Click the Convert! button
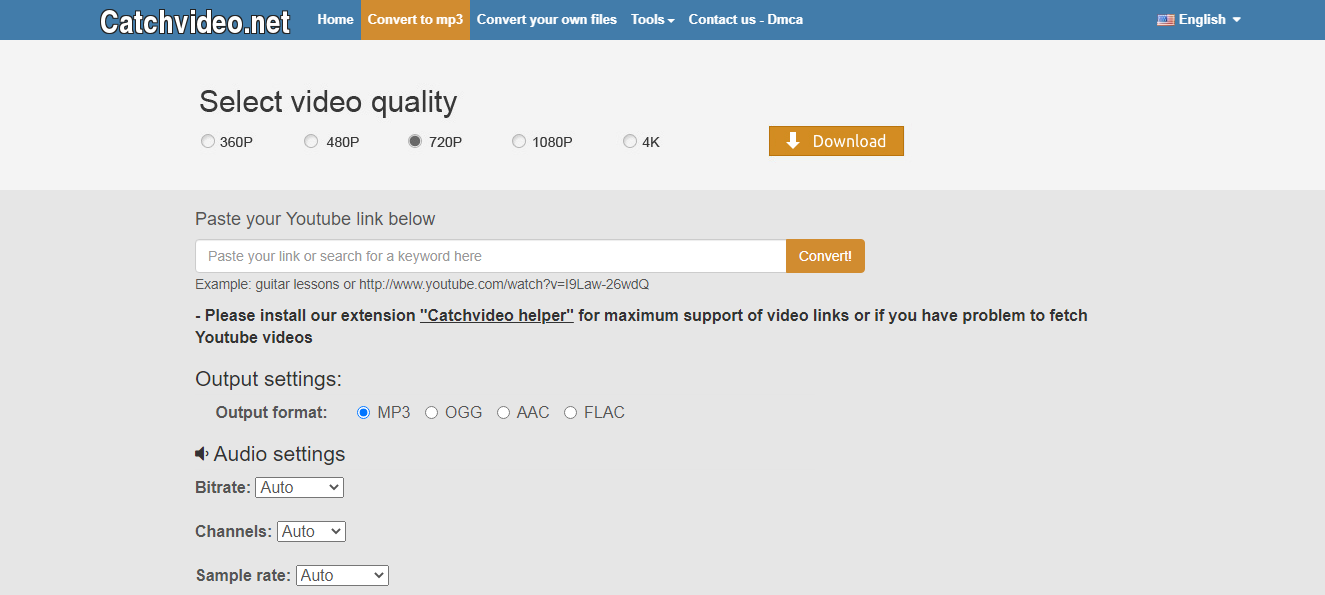 [825, 256]
